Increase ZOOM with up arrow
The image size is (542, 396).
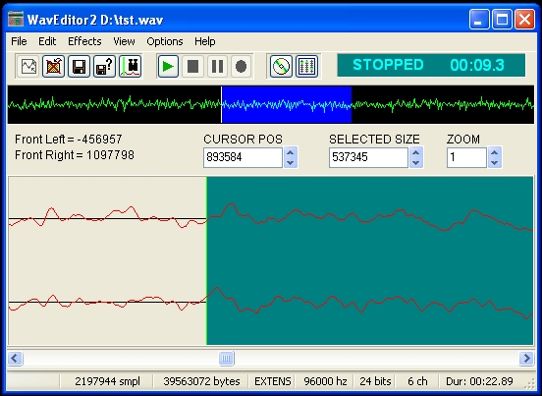tap(495, 152)
